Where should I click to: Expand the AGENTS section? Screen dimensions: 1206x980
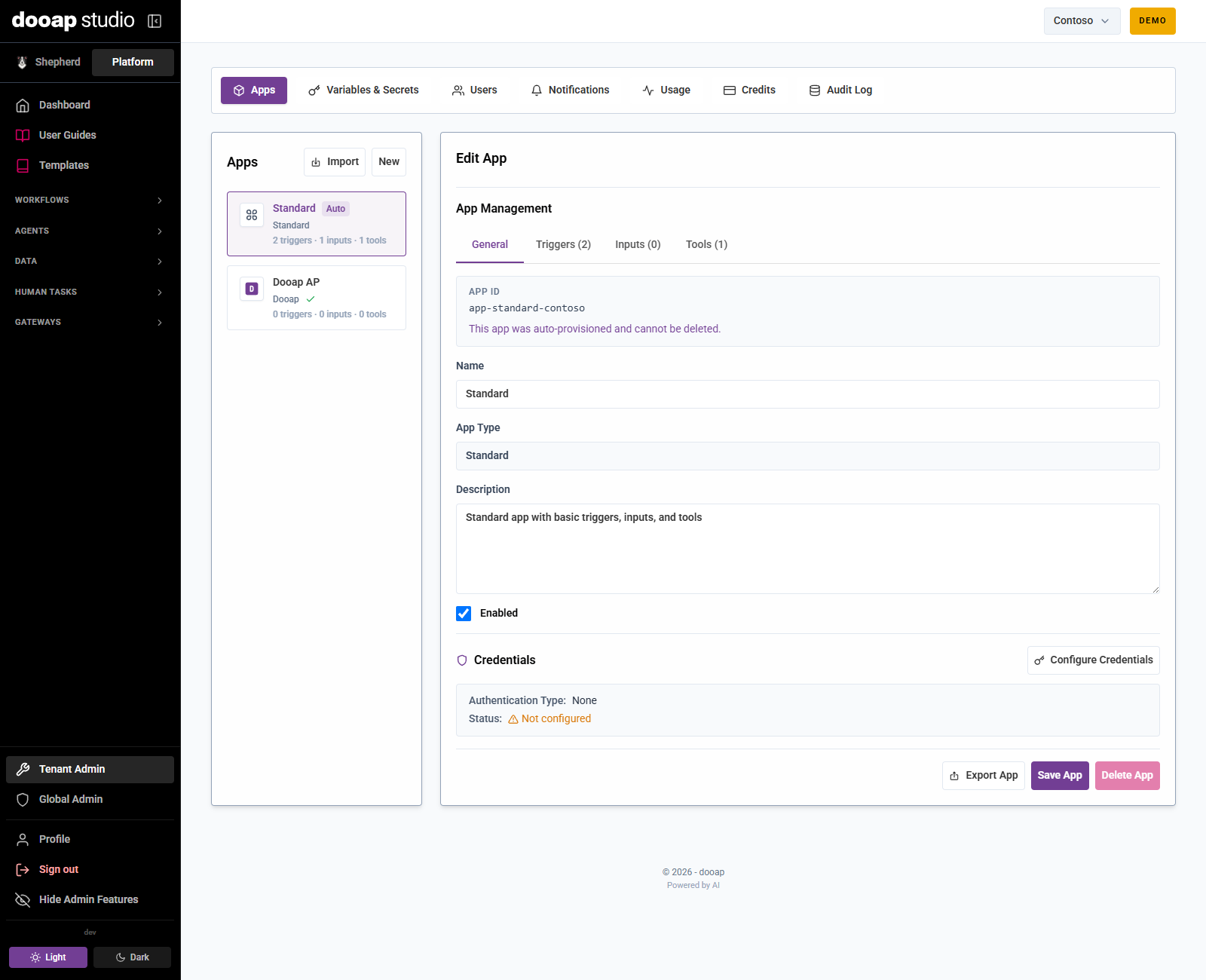[90, 231]
